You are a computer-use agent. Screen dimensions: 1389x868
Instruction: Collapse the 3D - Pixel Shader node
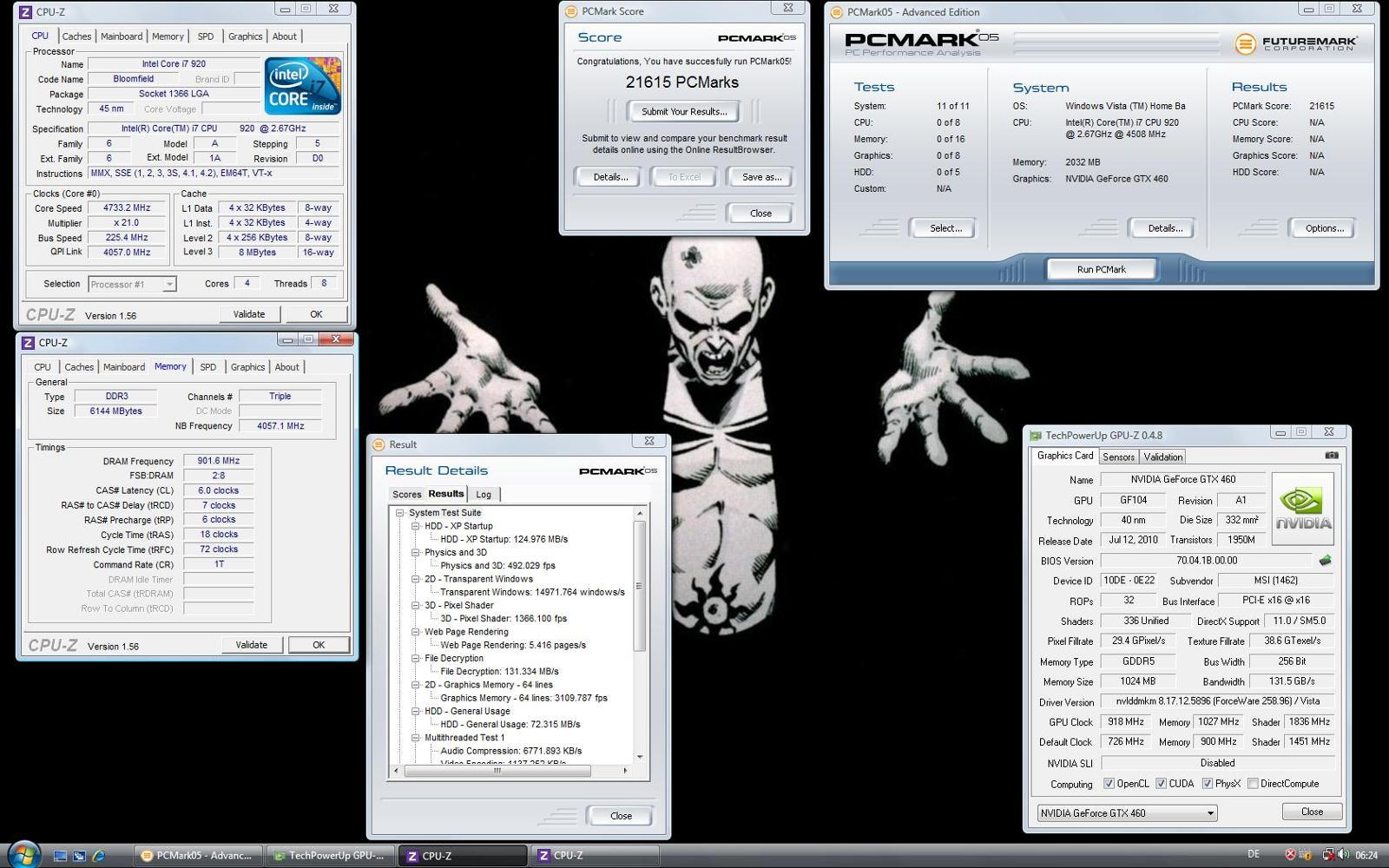point(416,605)
